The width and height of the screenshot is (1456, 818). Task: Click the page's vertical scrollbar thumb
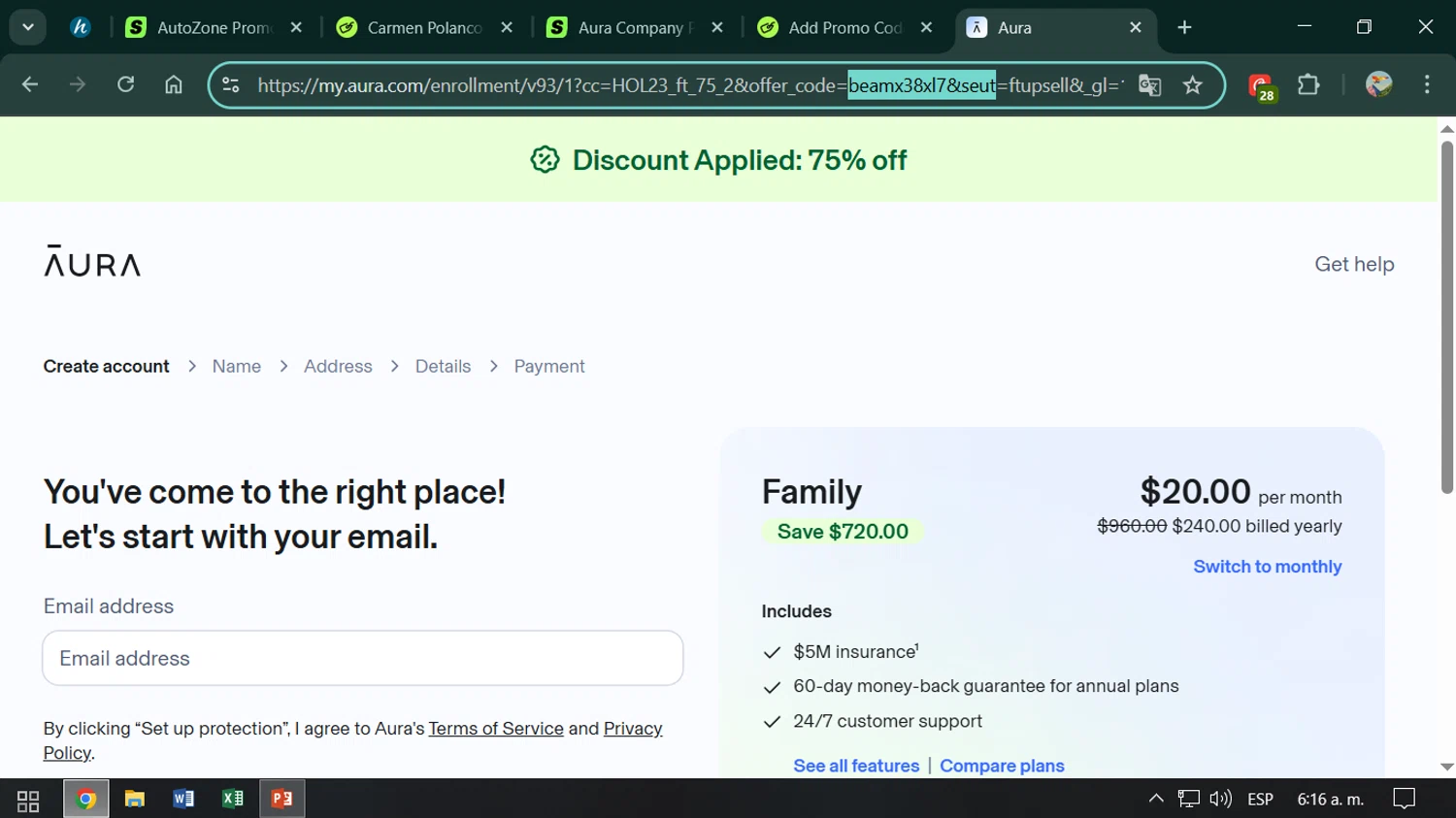pos(1447,317)
